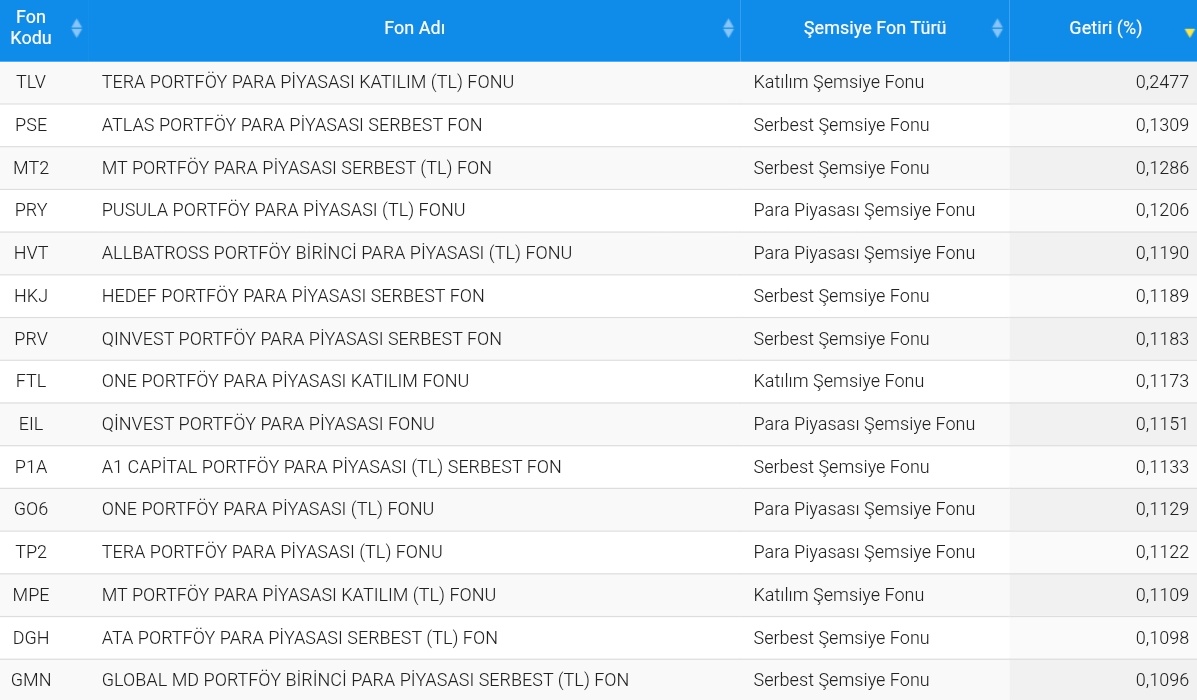Screen dimensions: 1197x700
Task: Click return value 0,1098
Action: (1162, 637)
